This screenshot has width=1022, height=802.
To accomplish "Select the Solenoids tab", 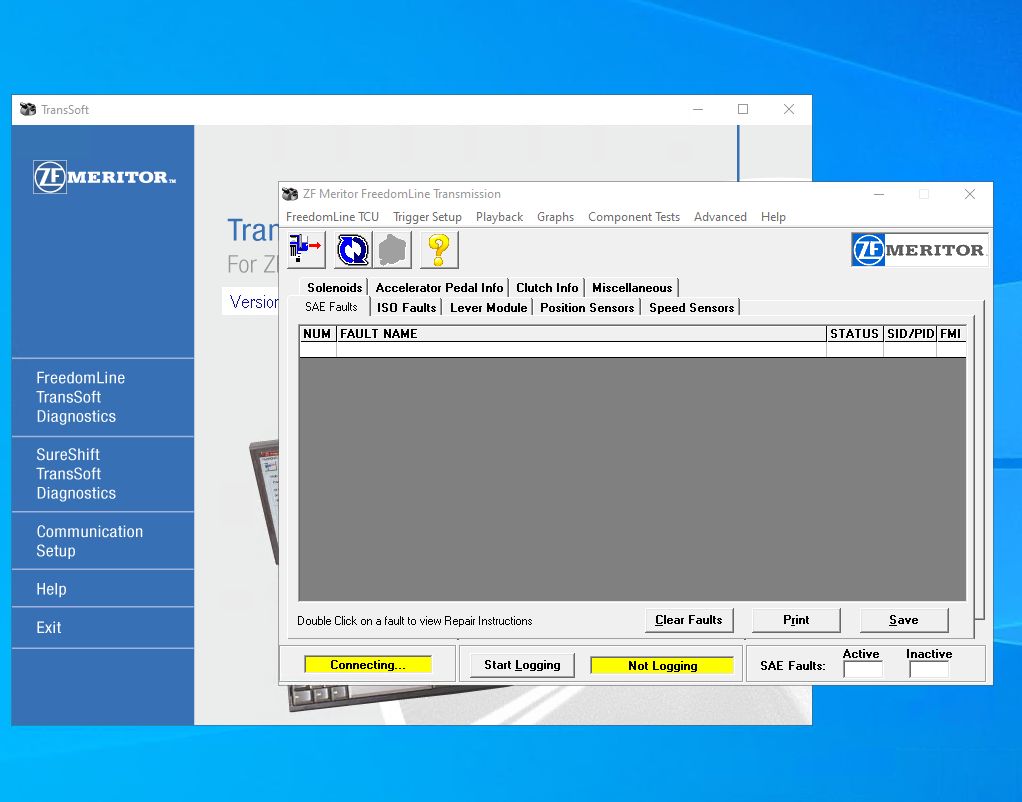I will click(x=334, y=287).
